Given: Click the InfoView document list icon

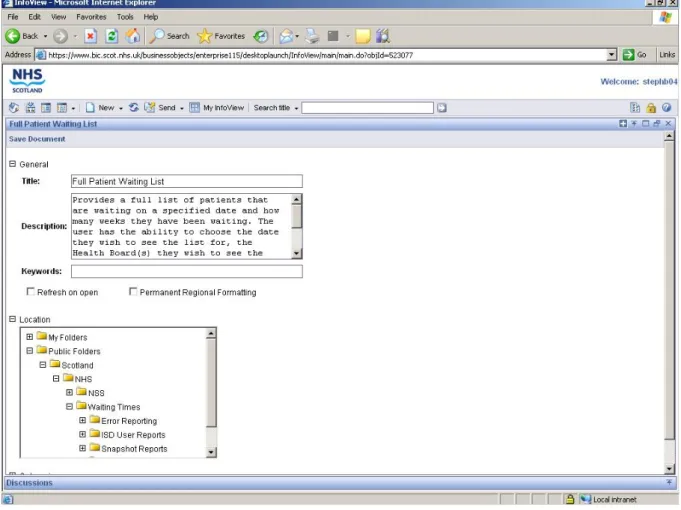Looking at the screenshot, I should point(30,108).
